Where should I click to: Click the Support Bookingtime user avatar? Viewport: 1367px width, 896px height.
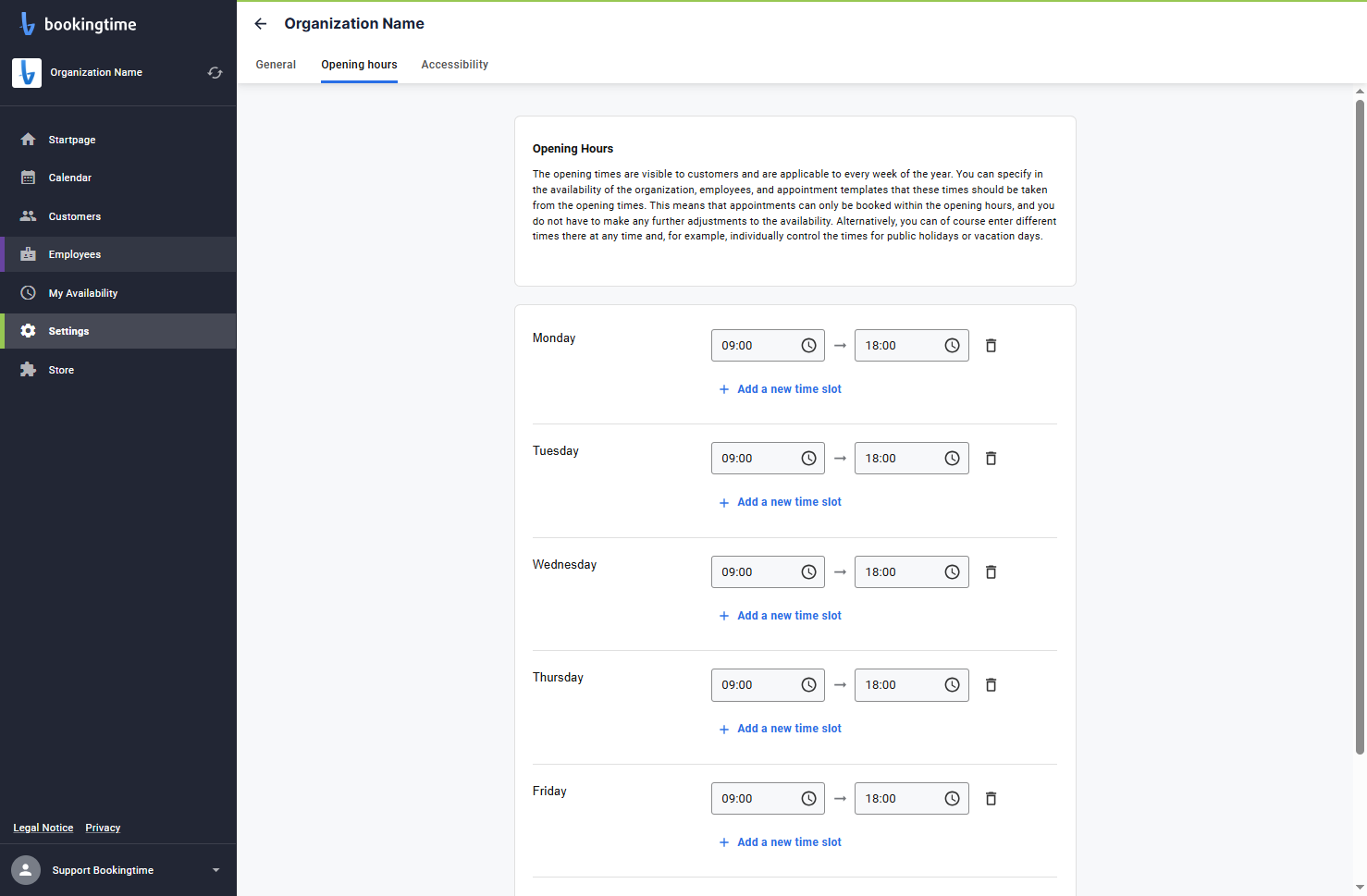coord(26,870)
